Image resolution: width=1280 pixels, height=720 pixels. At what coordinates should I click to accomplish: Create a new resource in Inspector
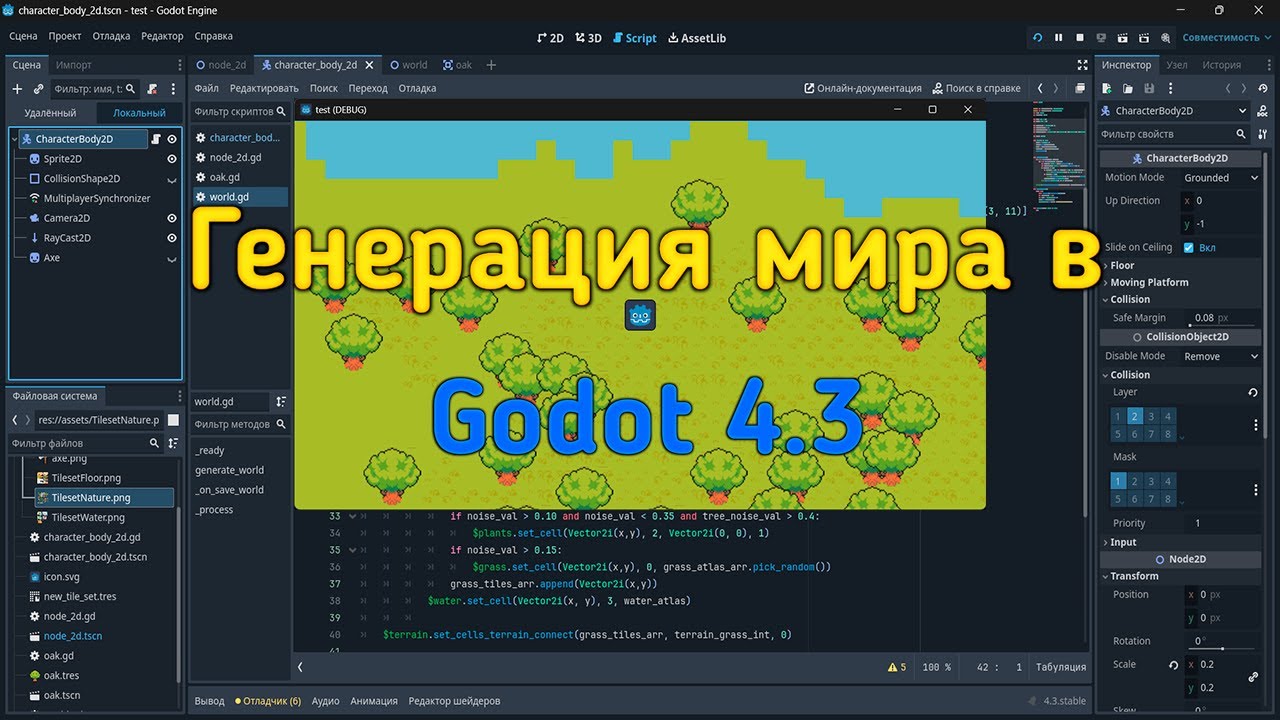point(1108,89)
